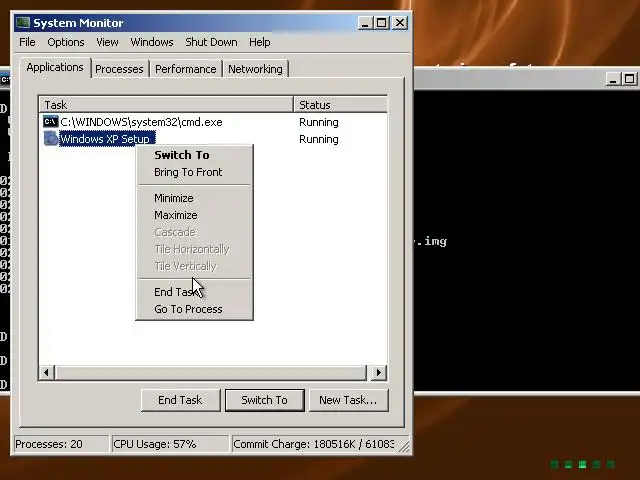640x480 pixels.
Task: Click the Windows XP Setup task icon
Action: point(51,139)
